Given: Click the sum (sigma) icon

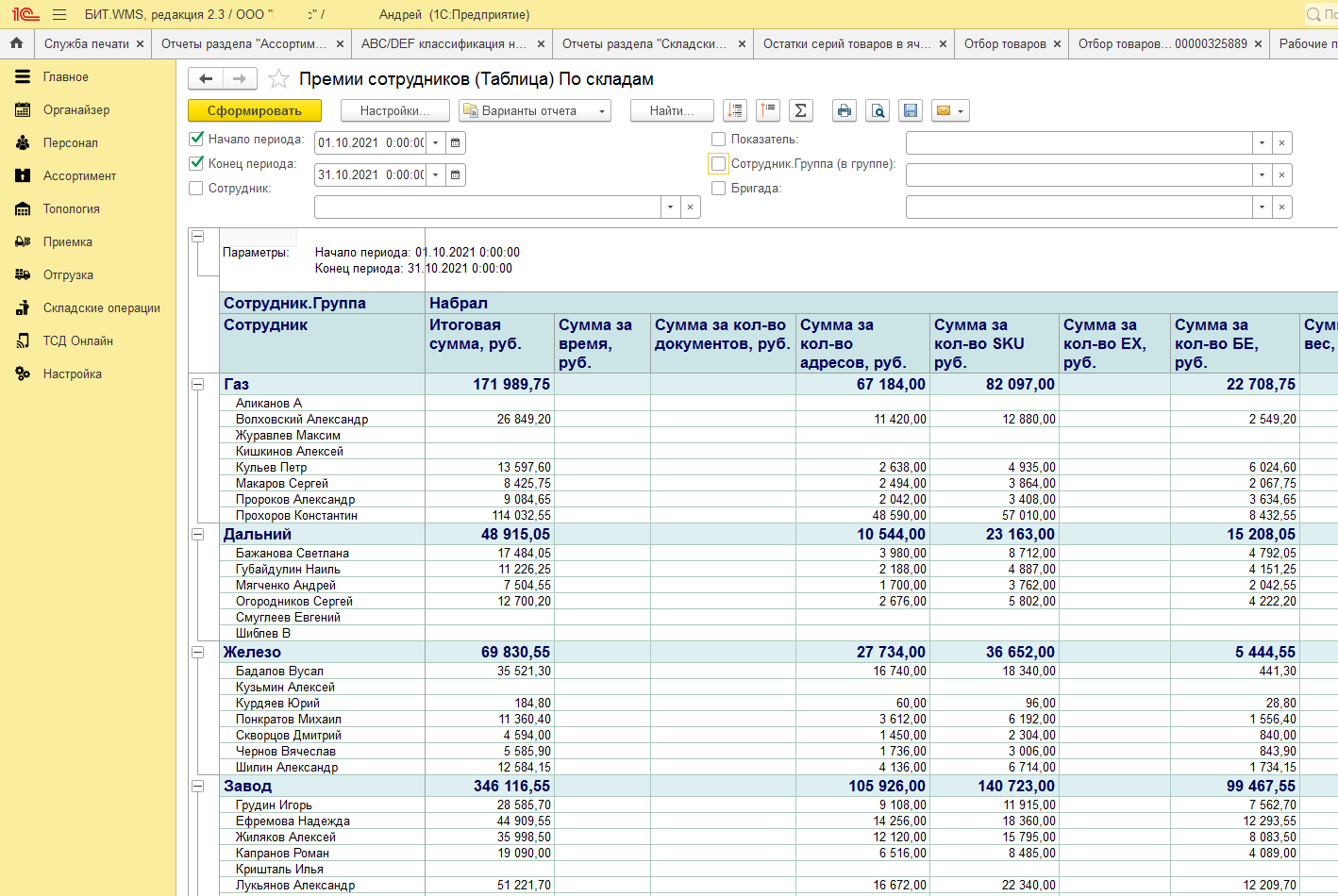Looking at the screenshot, I should 800,110.
